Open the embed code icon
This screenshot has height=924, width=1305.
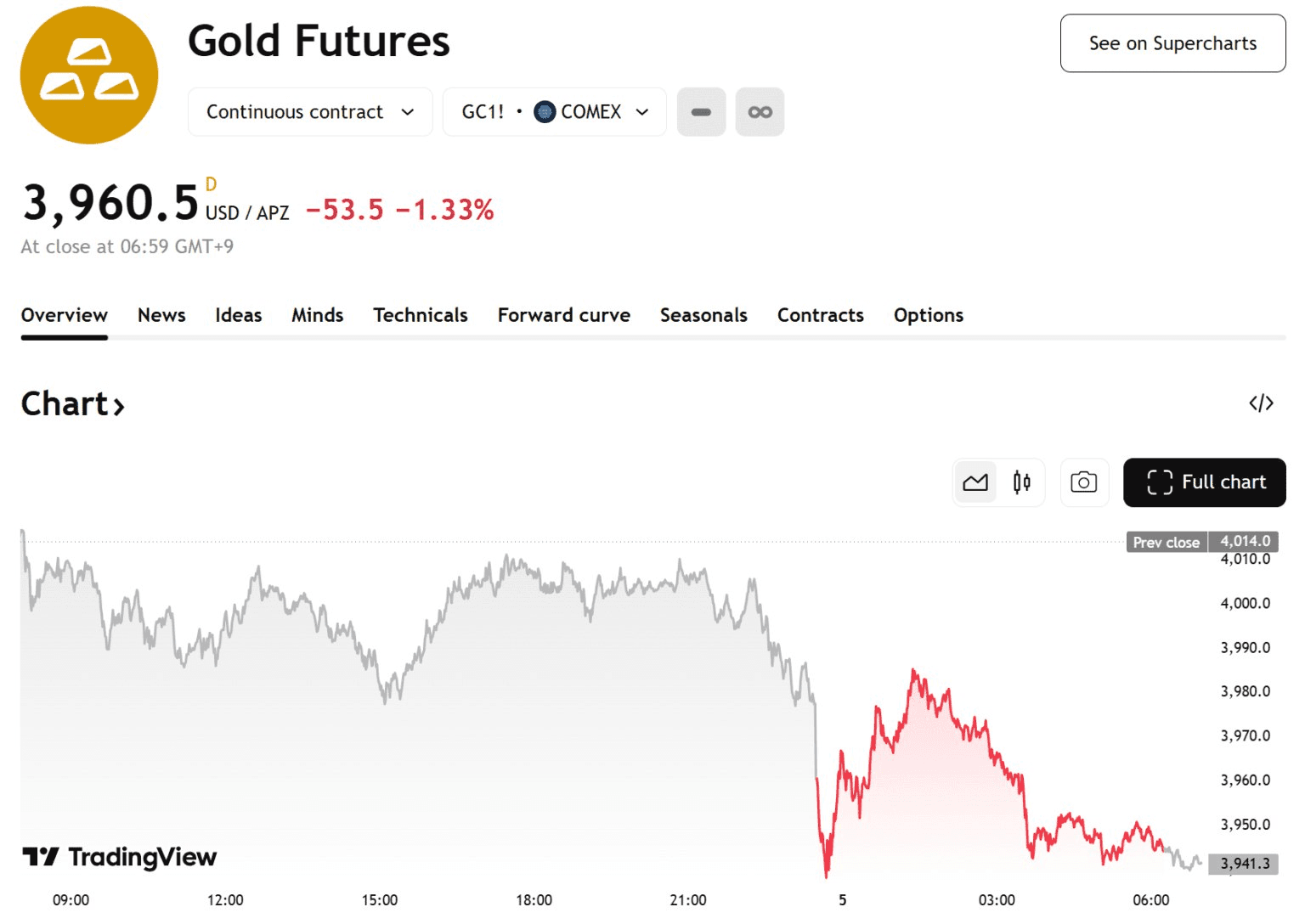[x=1261, y=403]
